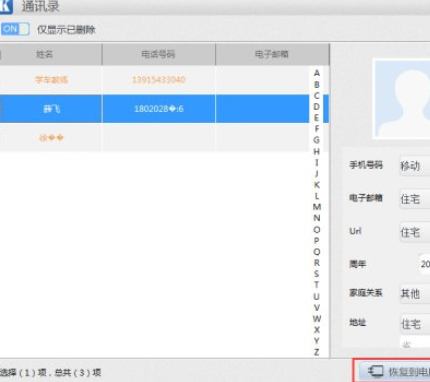Jump to letter Z in index
The height and width of the screenshot is (382, 430).
point(317,352)
